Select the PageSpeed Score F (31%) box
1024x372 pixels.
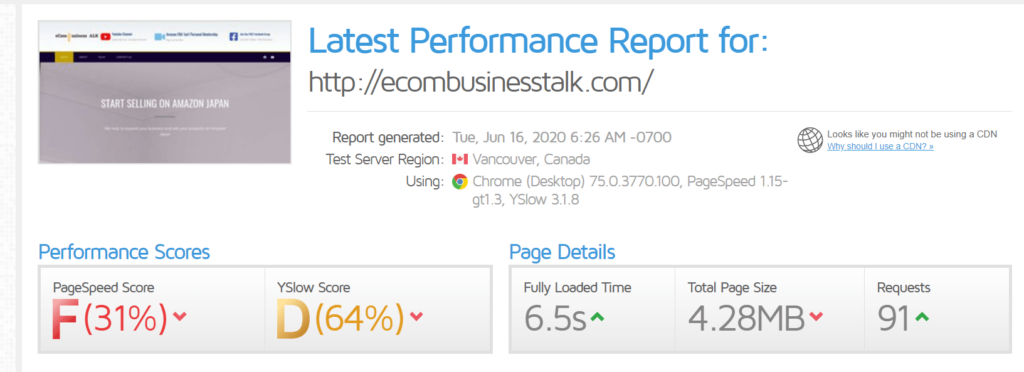coord(152,309)
